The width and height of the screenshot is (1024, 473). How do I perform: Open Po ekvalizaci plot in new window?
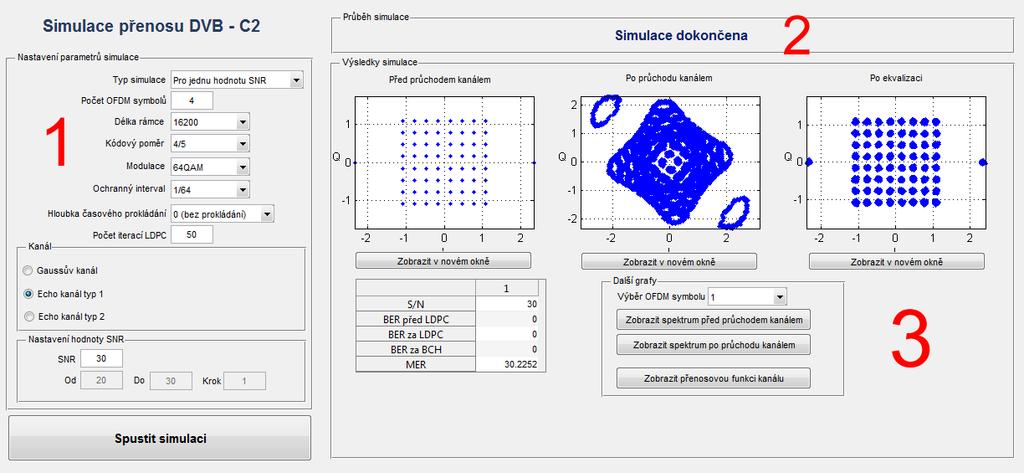897,261
